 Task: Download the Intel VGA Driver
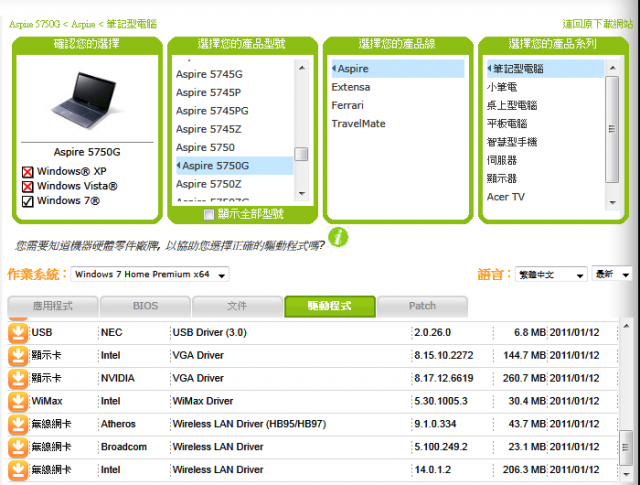tap(18, 356)
